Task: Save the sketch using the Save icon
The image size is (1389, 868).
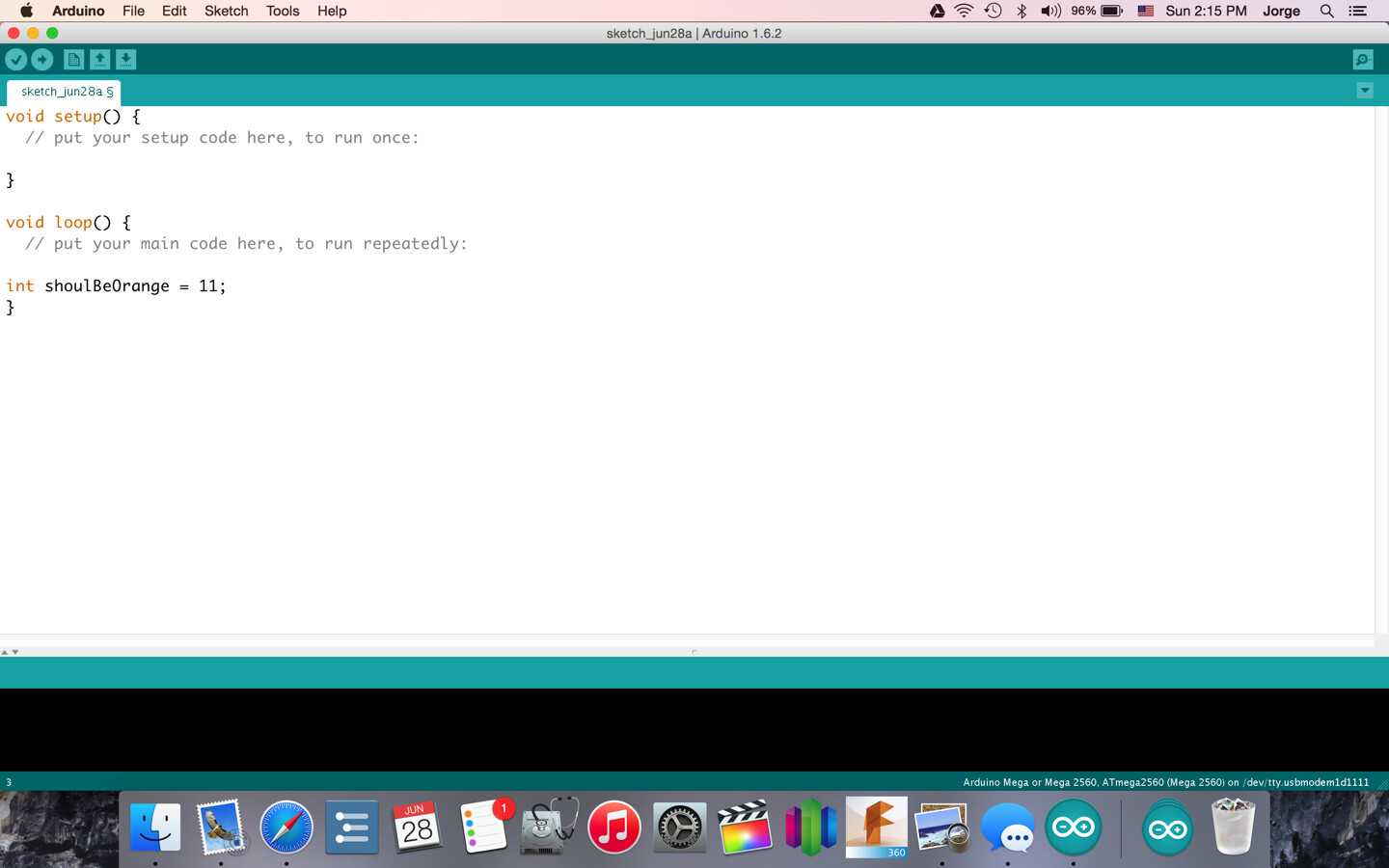Action: click(x=126, y=59)
